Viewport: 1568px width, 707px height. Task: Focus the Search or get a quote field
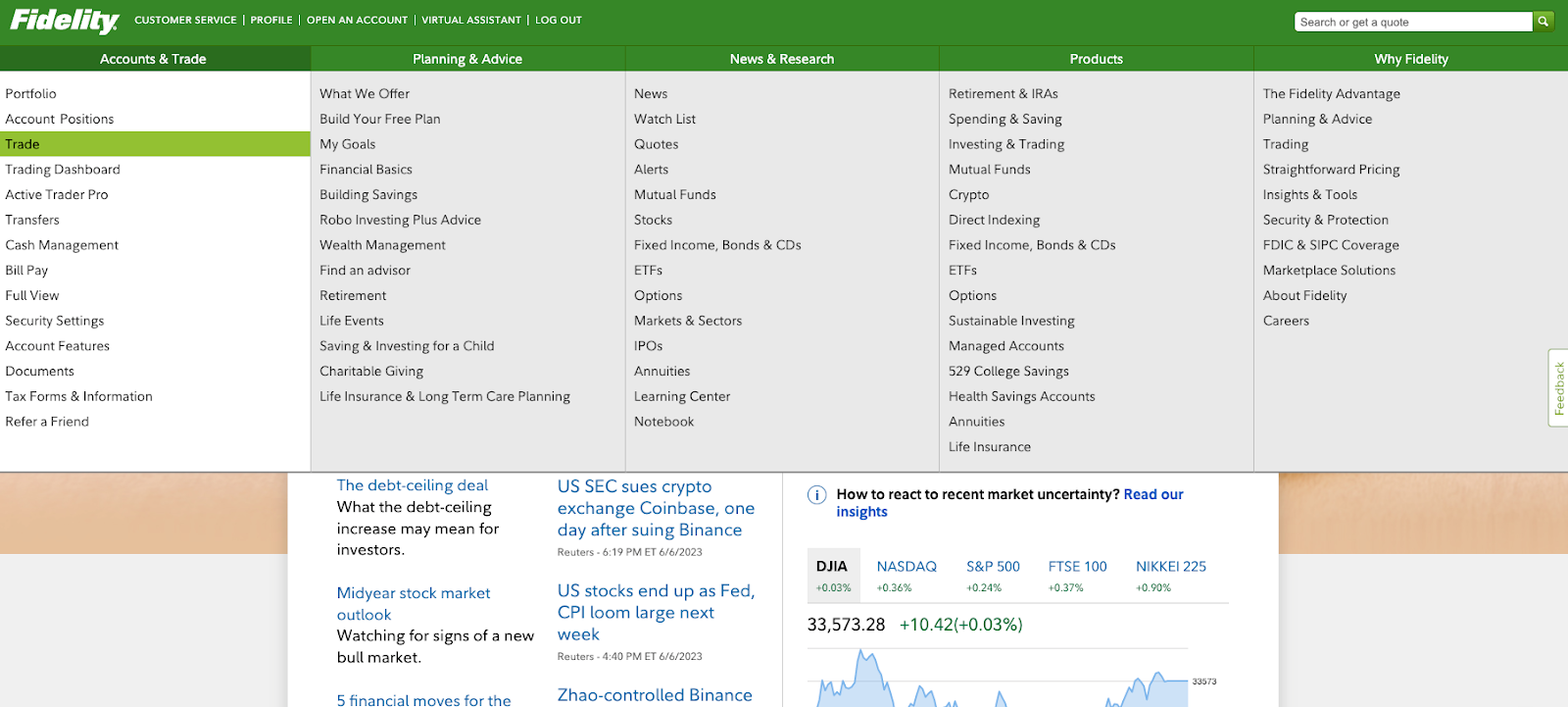pos(1413,22)
